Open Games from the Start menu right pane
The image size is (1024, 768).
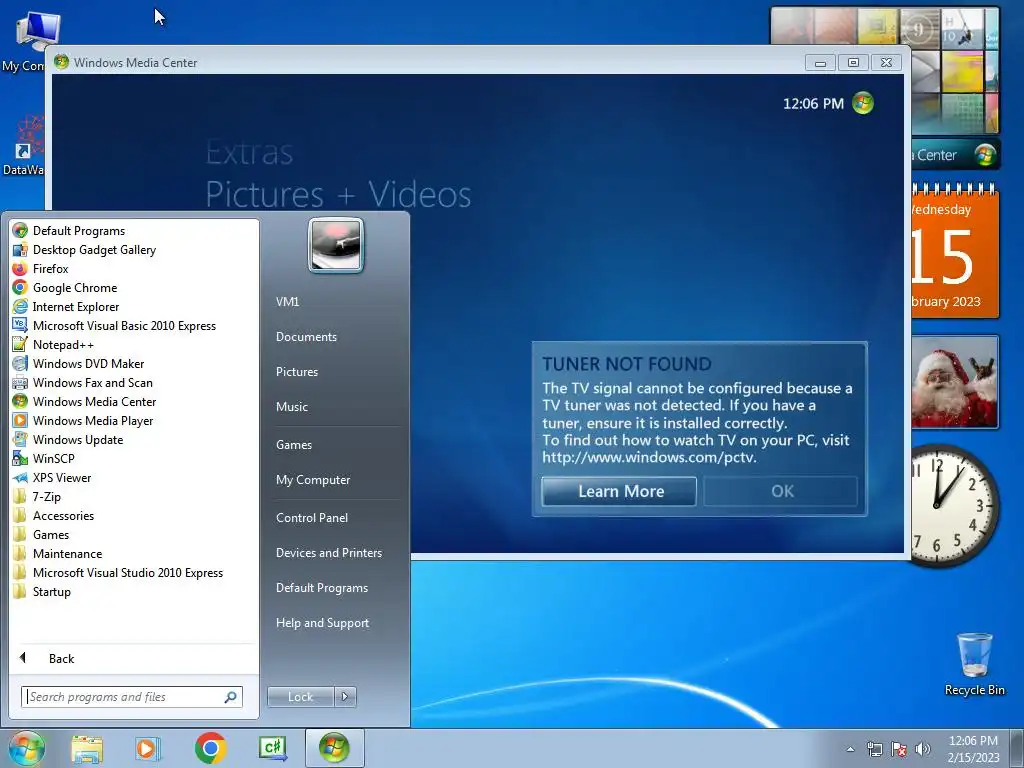tap(294, 445)
